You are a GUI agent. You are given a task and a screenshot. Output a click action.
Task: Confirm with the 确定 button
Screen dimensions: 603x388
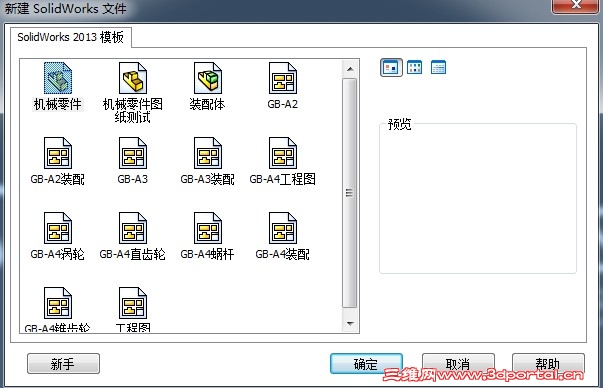(366, 364)
